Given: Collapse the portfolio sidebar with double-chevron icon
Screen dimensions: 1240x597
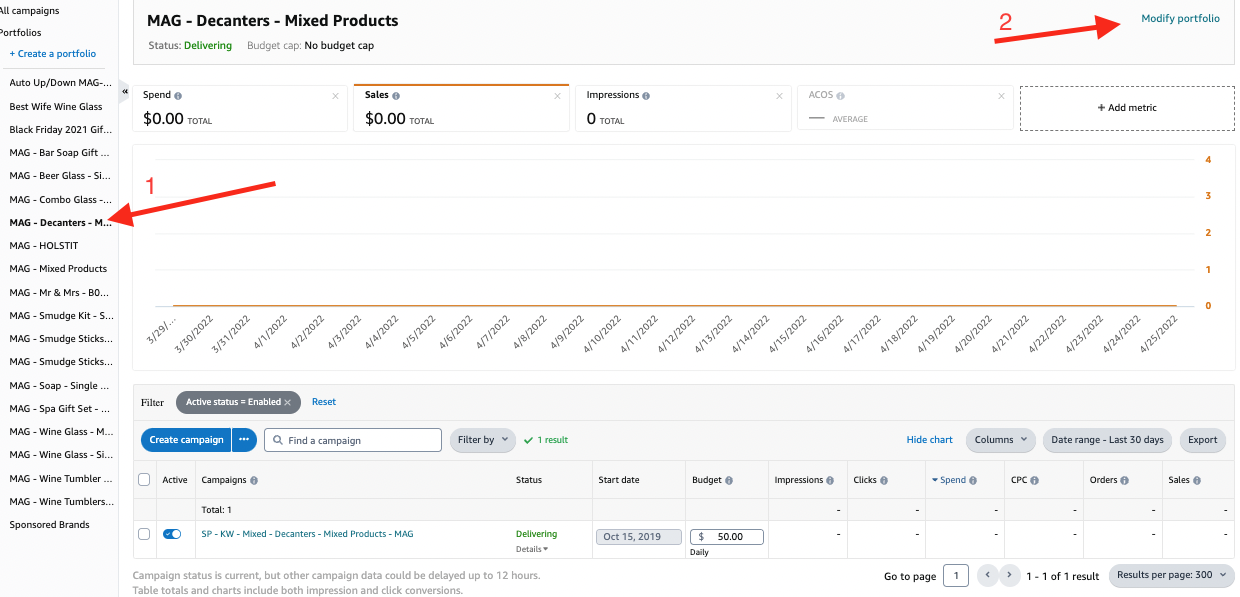Looking at the screenshot, I should [x=125, y=92].
